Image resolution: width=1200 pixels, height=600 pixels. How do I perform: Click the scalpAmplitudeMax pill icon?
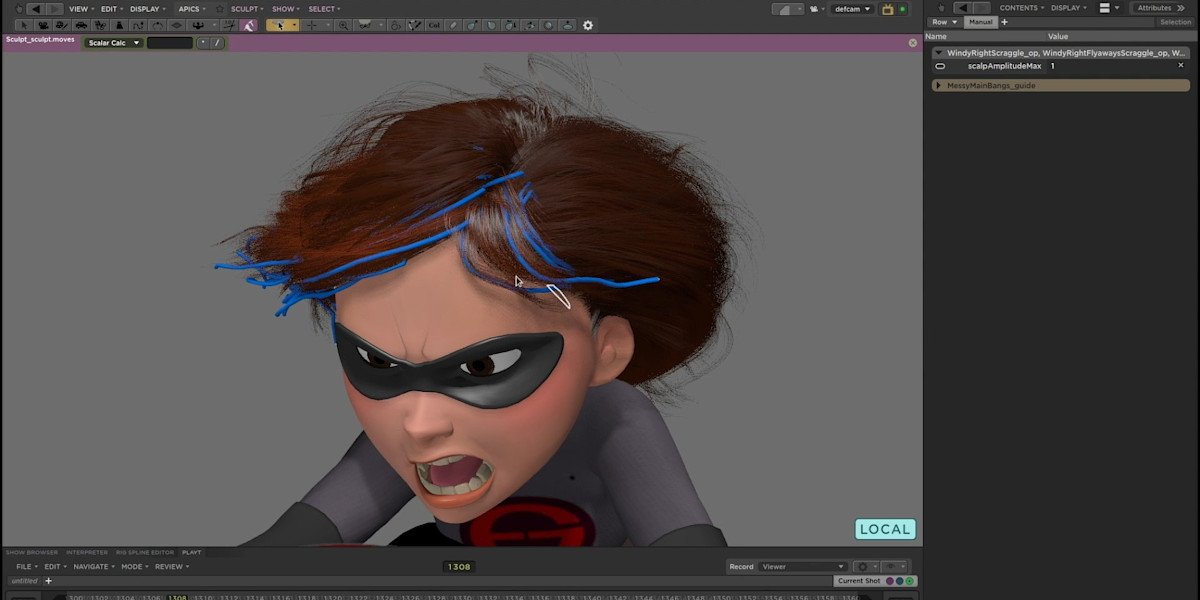tap(940, 66)
